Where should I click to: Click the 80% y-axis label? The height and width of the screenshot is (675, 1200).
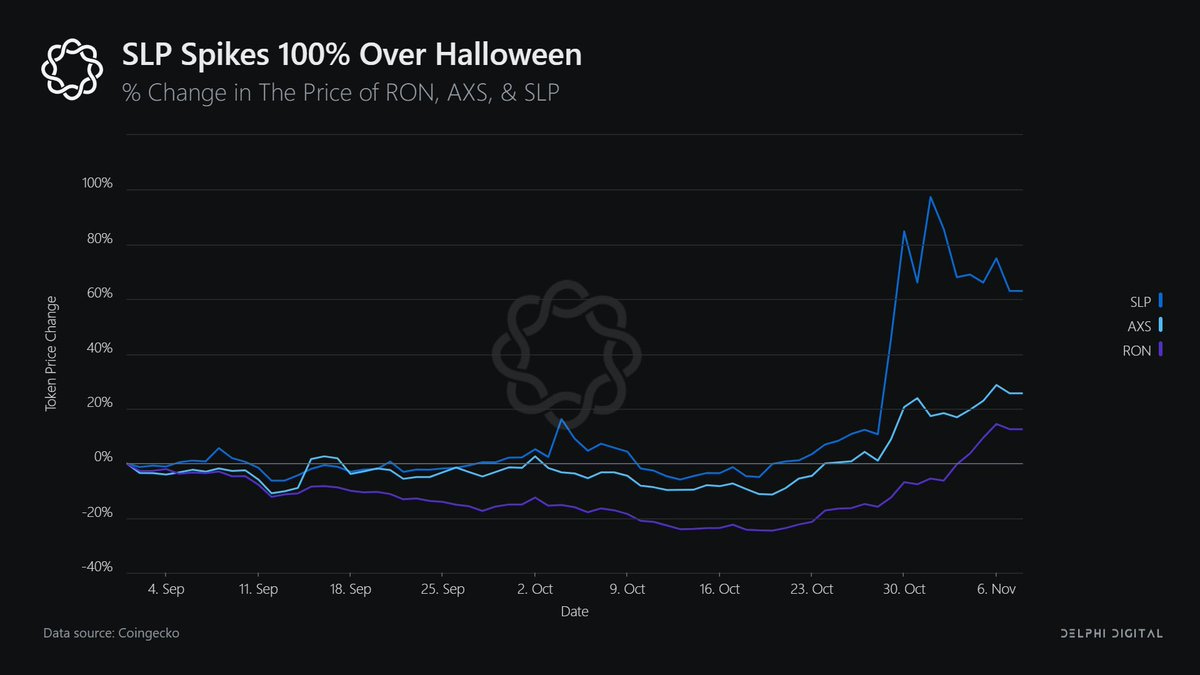100,240
